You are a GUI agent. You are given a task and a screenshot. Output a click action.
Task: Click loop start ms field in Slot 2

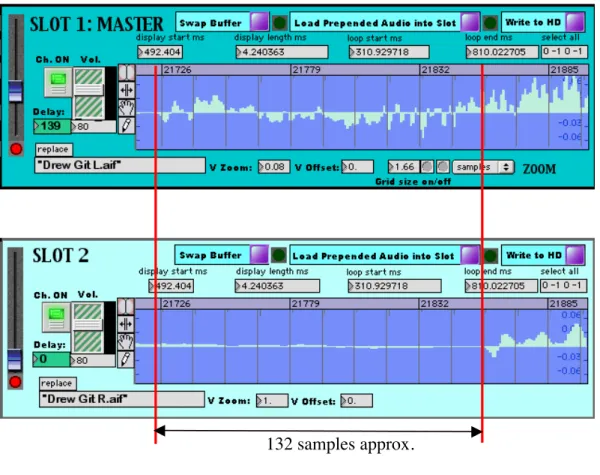coord(394,286)
